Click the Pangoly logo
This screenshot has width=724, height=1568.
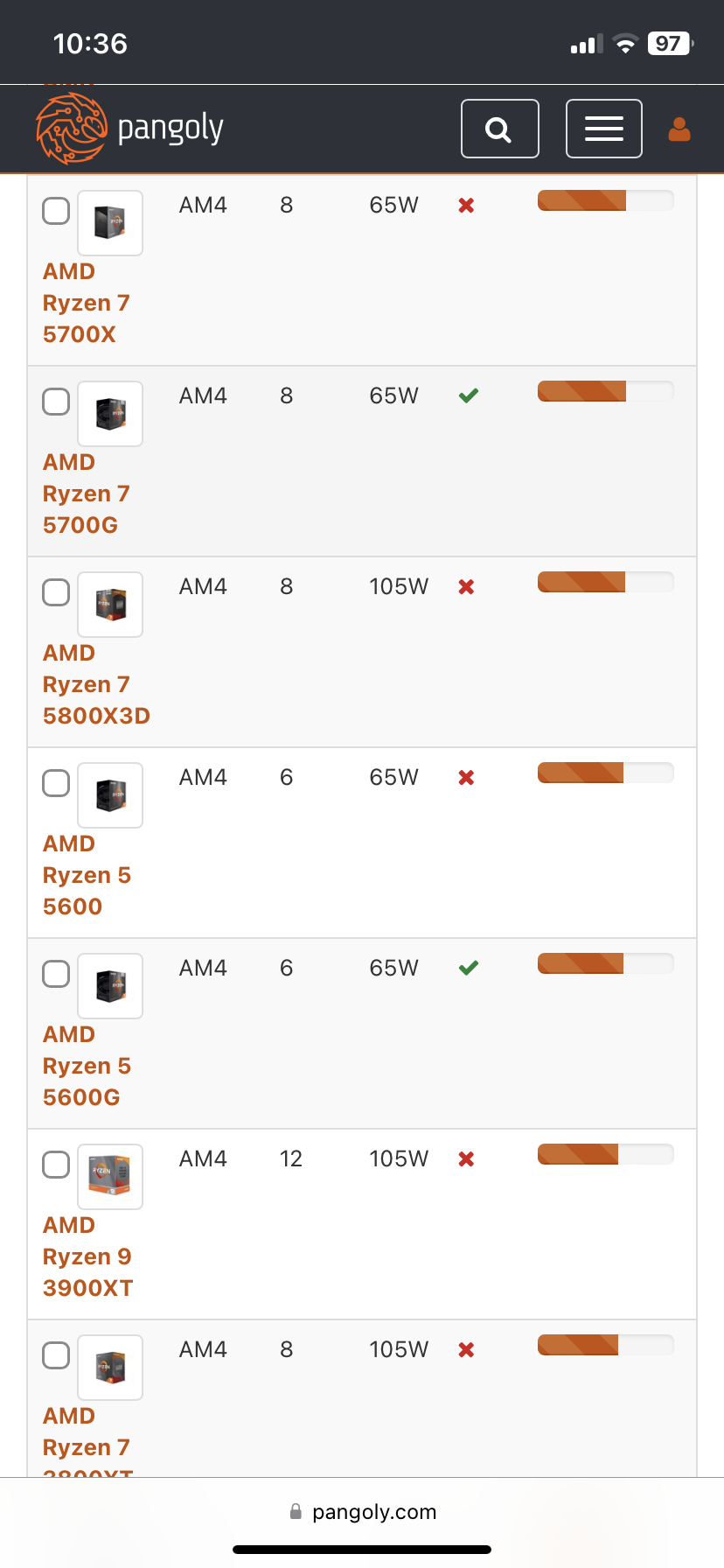(129, 129)
